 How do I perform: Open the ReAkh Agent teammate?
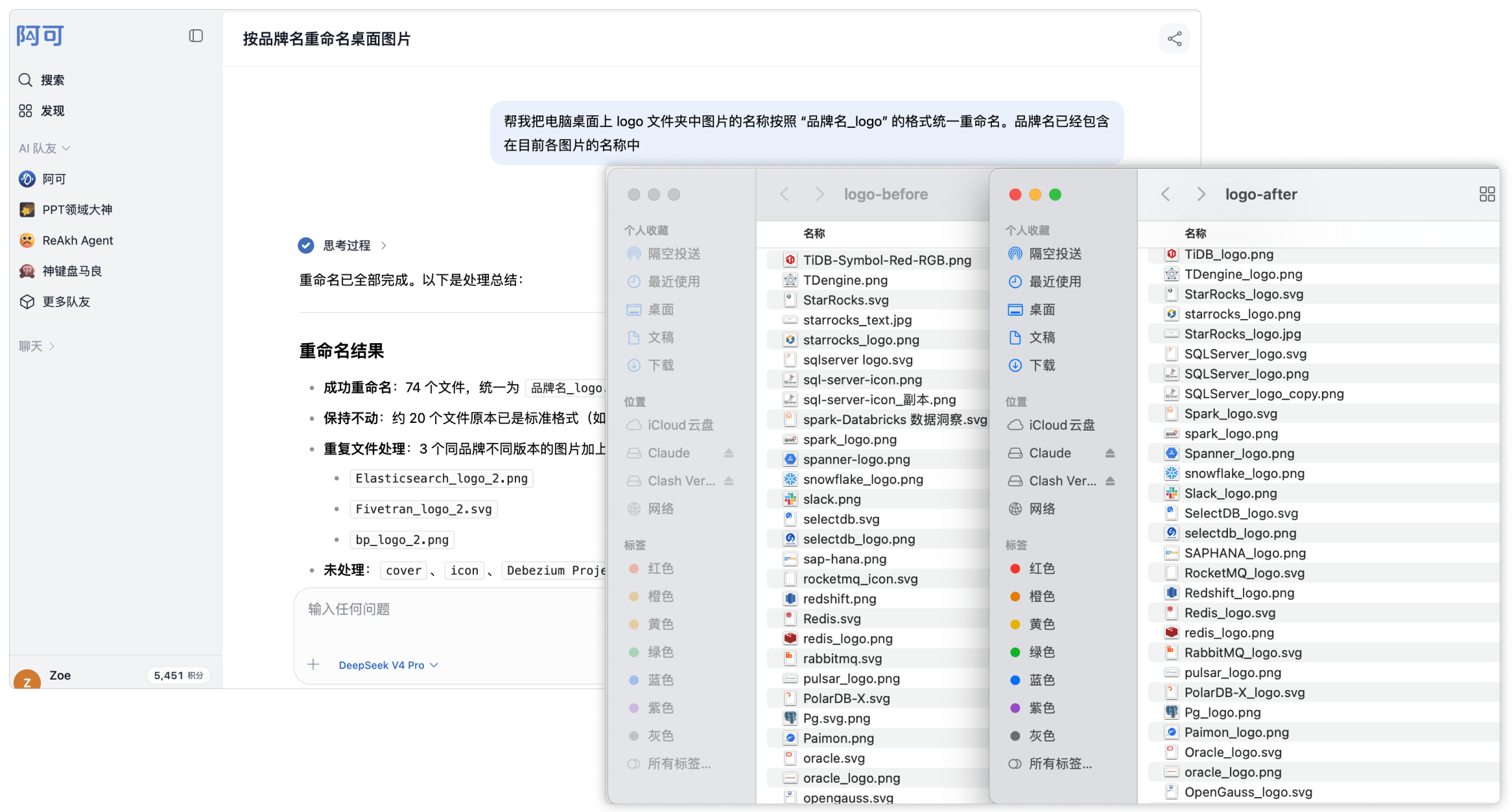click(66, 241)
